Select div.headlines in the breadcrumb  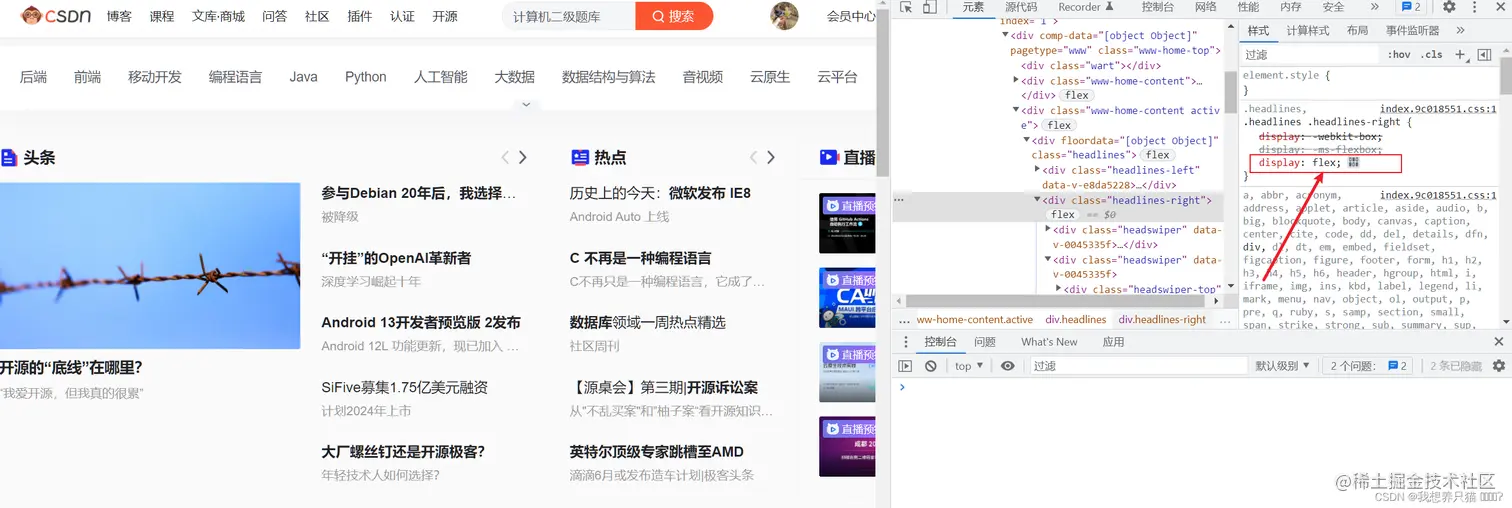(x=1076, y=320)
